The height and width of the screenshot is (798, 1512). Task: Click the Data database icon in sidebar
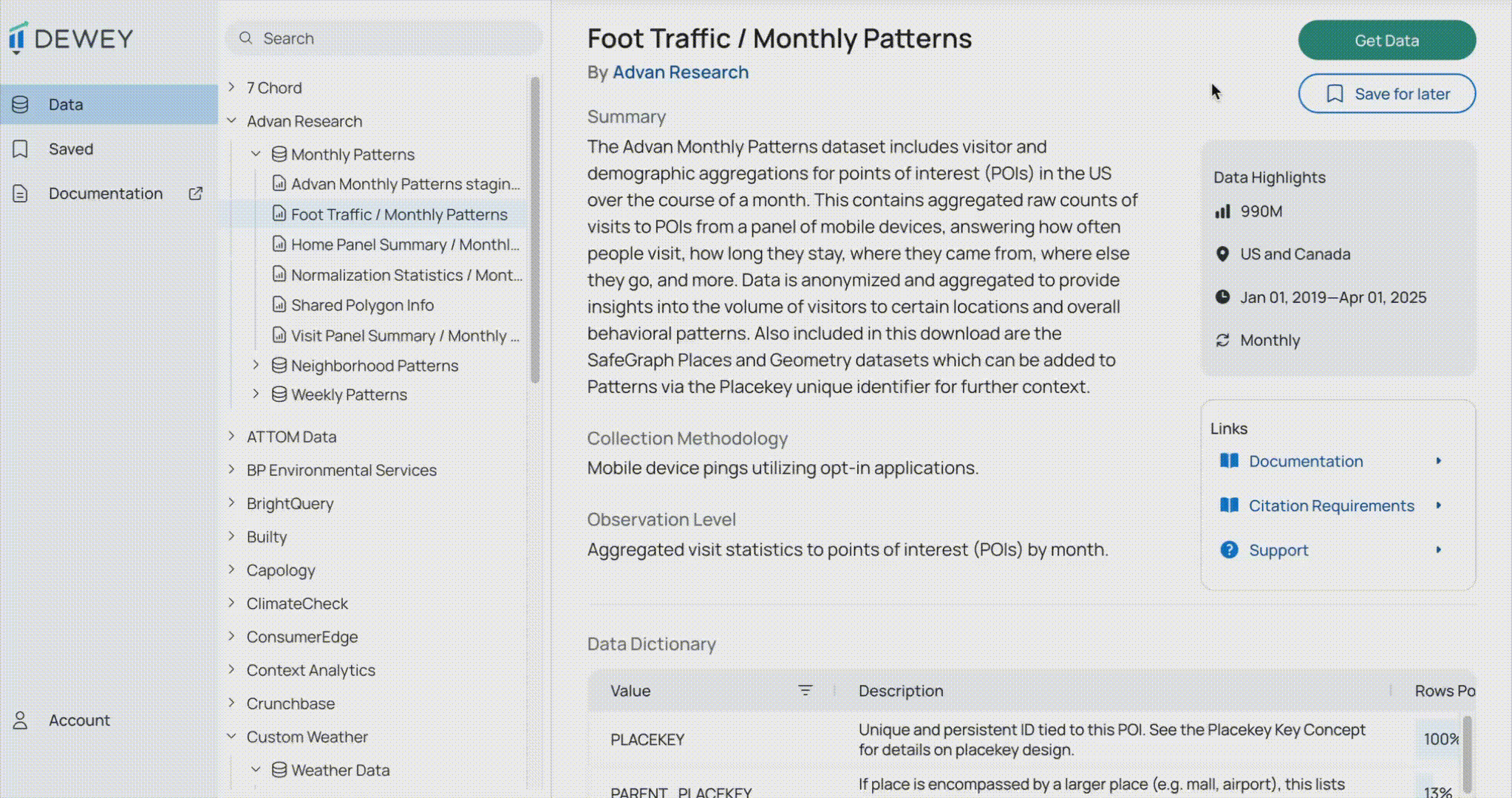(x=21, y=104)
